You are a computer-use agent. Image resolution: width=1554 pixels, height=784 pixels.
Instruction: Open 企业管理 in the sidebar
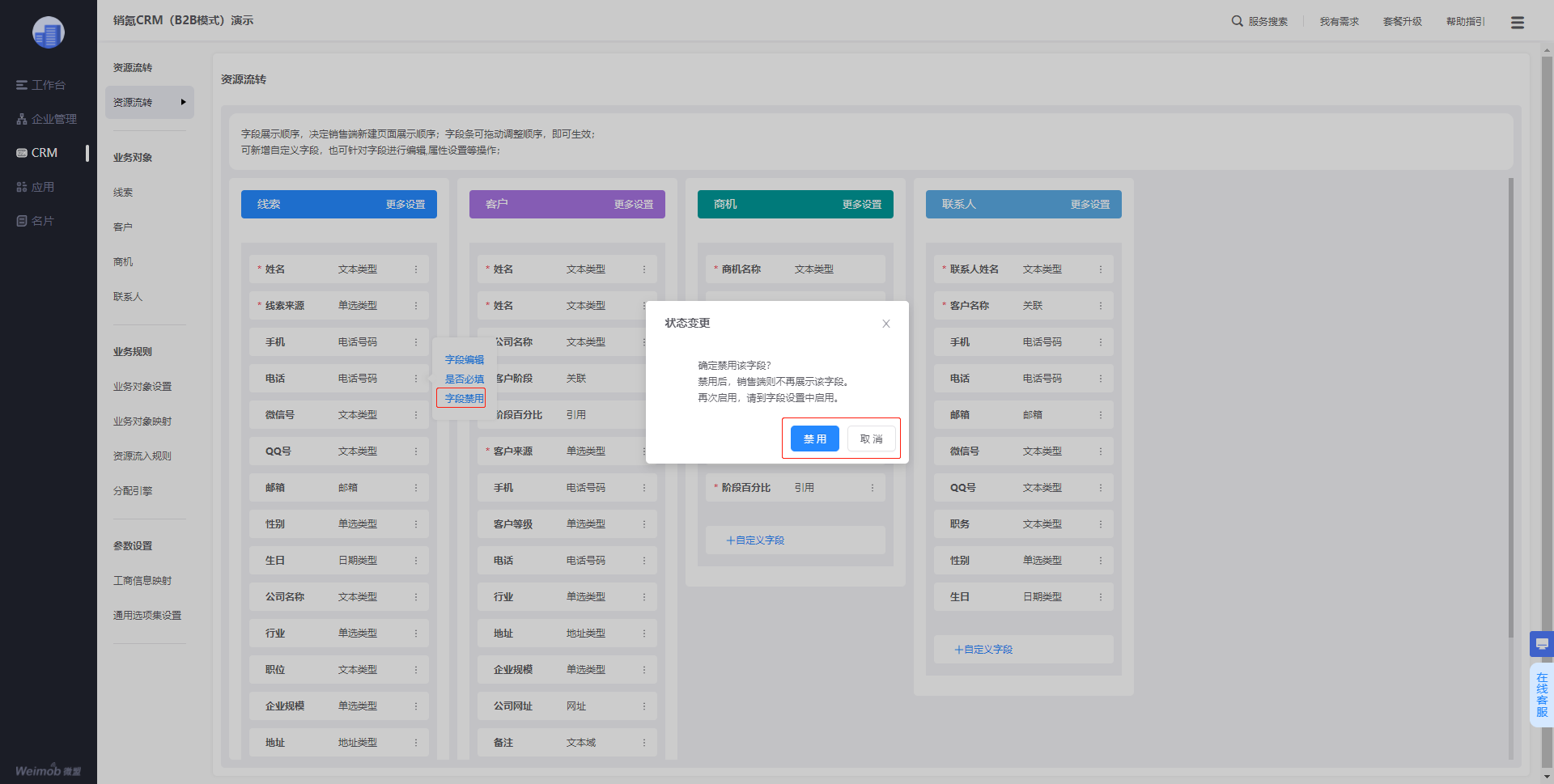click(x=46, y=119)
